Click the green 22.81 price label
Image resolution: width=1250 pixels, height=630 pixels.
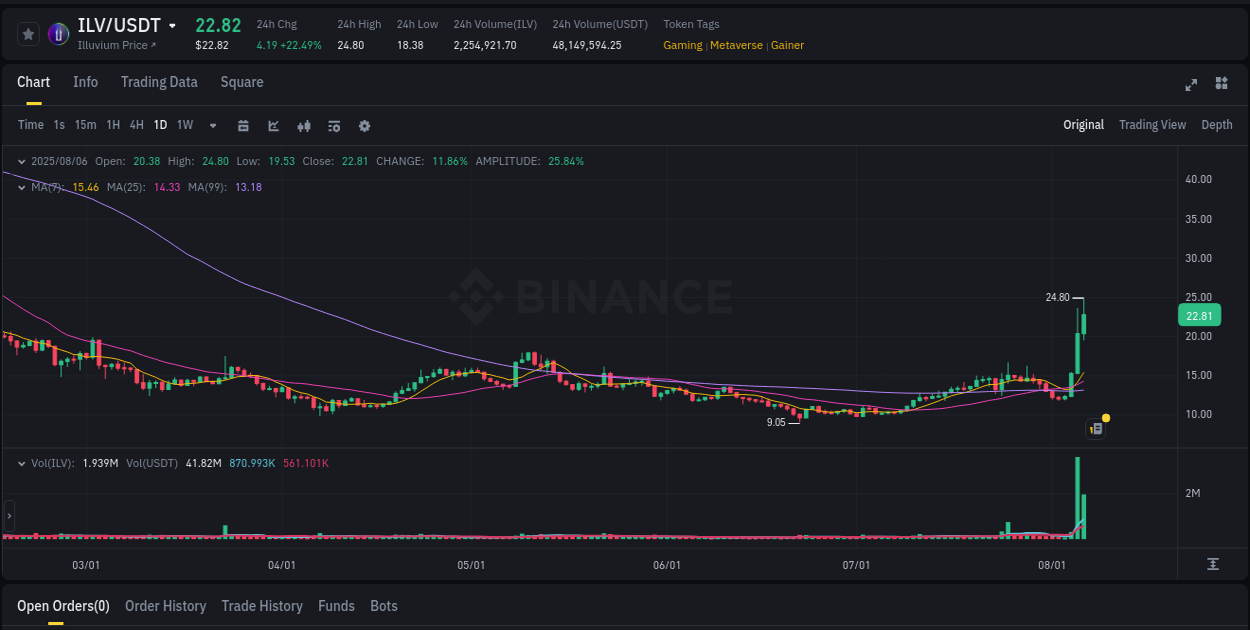coord(1198,315)
